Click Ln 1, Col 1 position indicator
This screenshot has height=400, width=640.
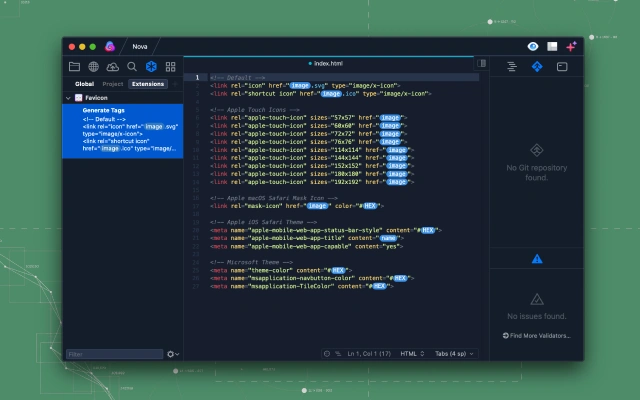pyautogui.click(x=369, y=354)
